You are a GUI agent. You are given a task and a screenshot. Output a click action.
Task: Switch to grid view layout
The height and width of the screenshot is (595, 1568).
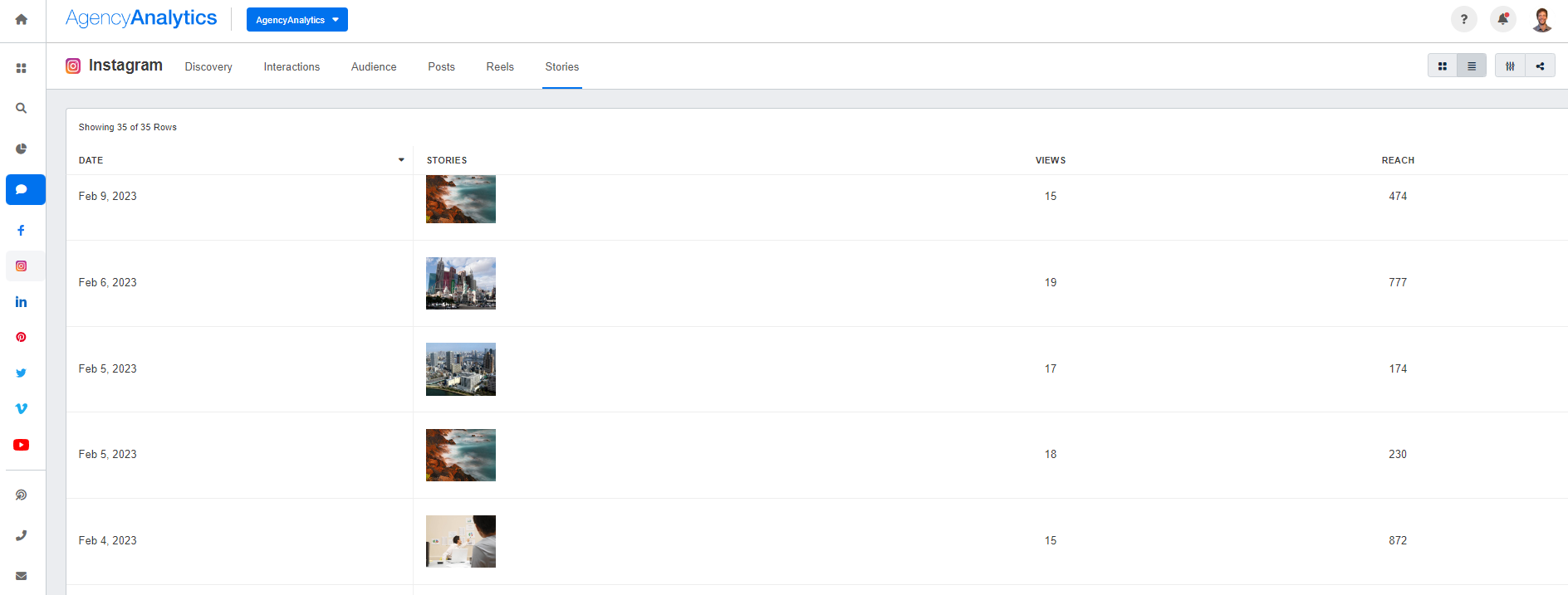[1443, 66]
